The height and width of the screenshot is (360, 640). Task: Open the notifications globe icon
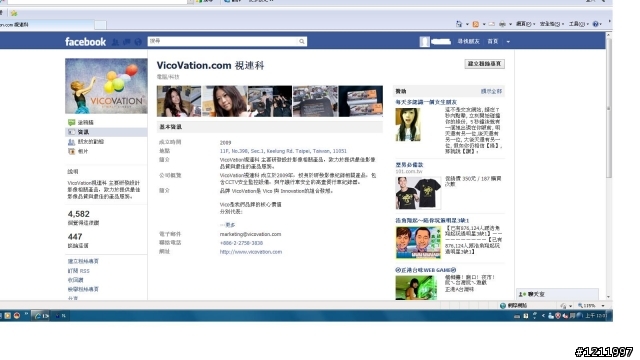tap(138, 42)
